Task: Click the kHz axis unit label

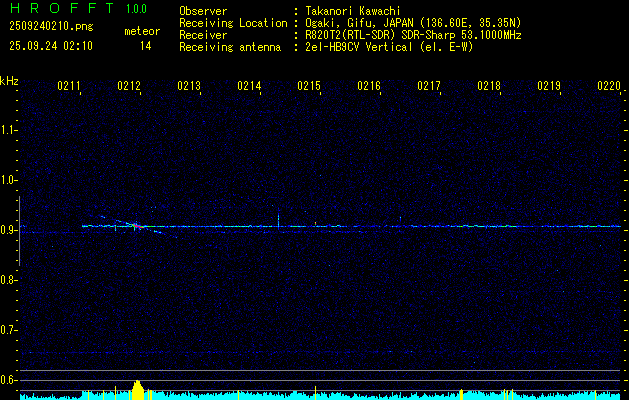Action: coord(9,81)
